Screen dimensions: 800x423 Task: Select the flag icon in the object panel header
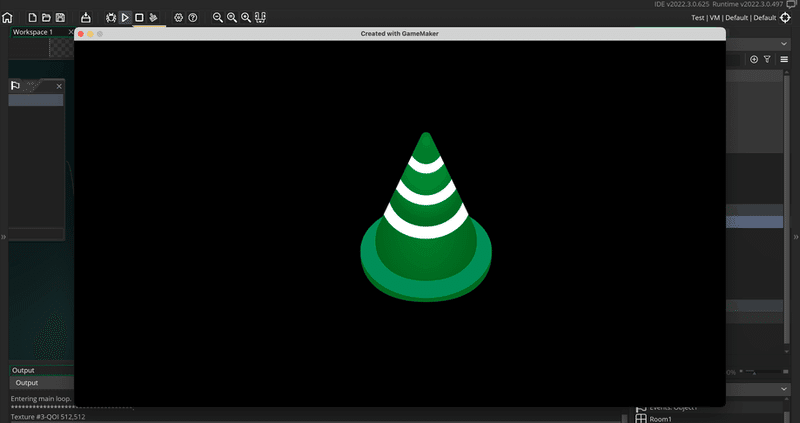(x=15, y=86)
